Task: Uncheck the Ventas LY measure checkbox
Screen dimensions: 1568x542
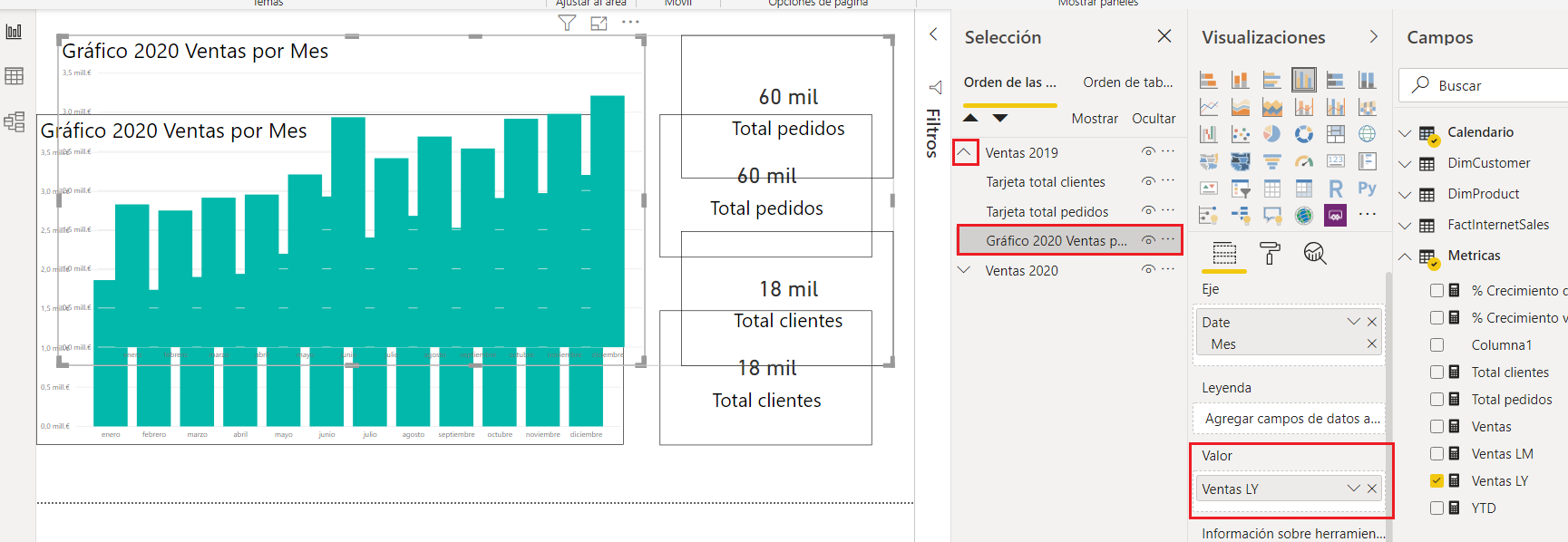Action: [x=1437, y=480]
